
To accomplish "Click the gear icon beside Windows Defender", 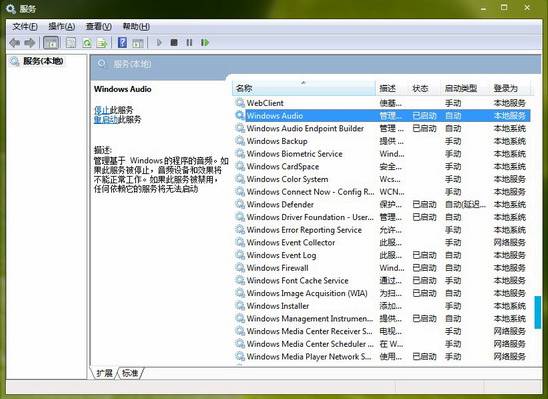I will pyautogui.click(x=240, y=204).
